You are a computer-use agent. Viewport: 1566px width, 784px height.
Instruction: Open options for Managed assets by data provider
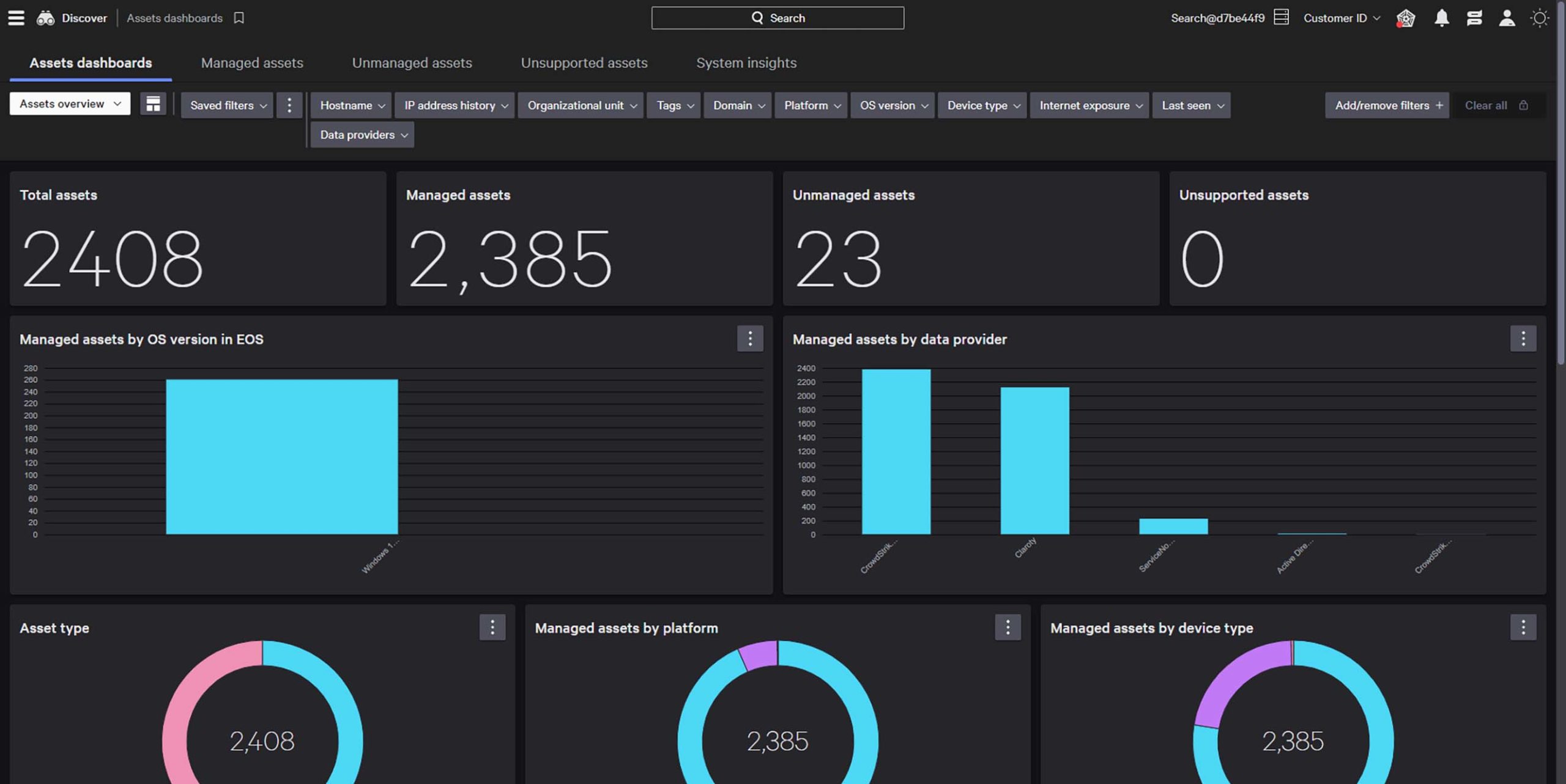tap(1523, 338)
